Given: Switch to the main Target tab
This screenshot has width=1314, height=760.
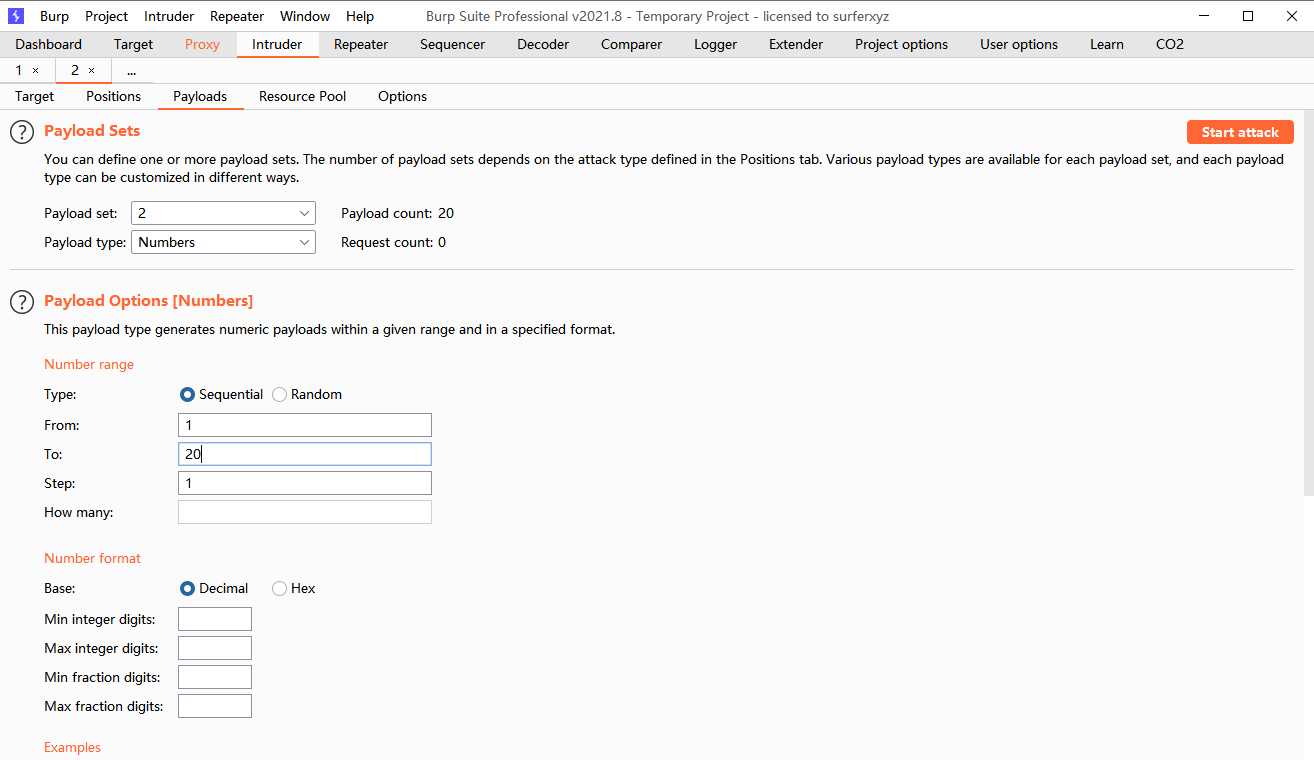Looking at the screenshot, I should click(x=133, y=44).
